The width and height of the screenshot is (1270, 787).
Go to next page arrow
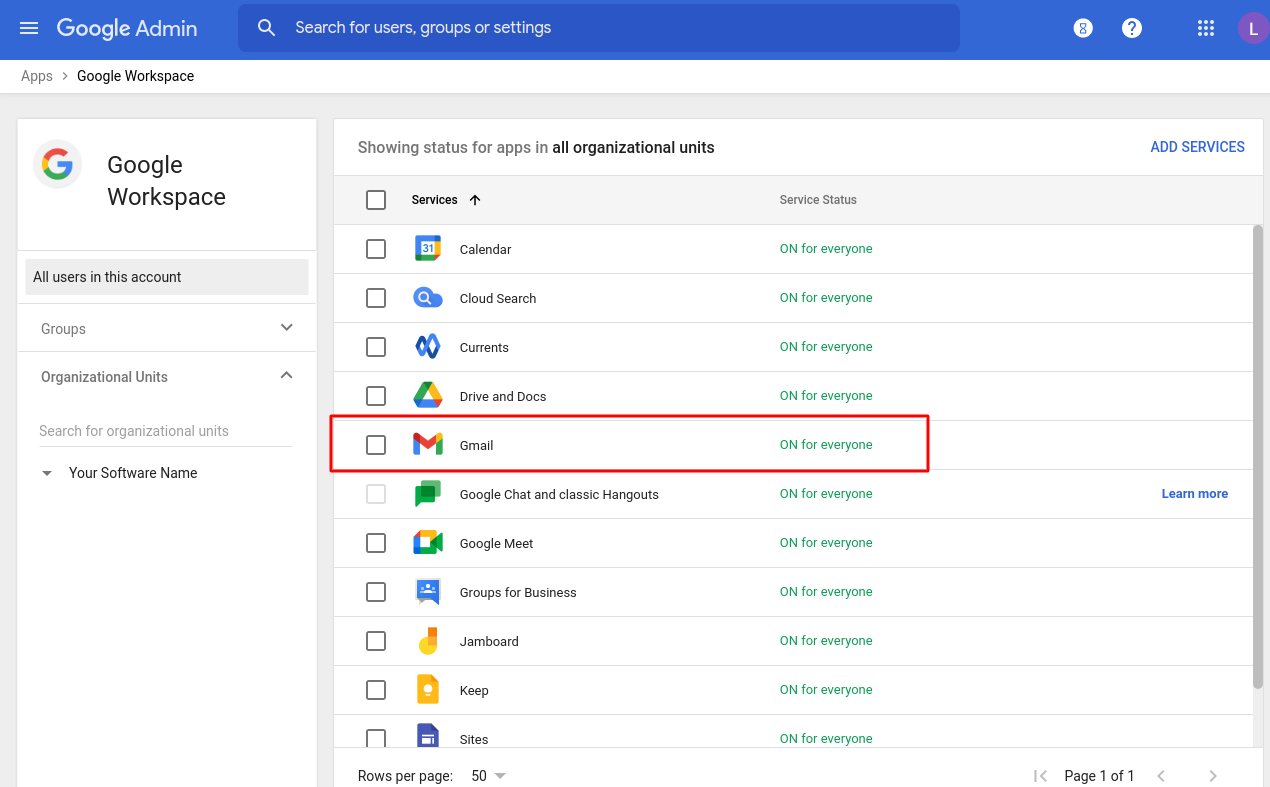[x=1213, y=776]
